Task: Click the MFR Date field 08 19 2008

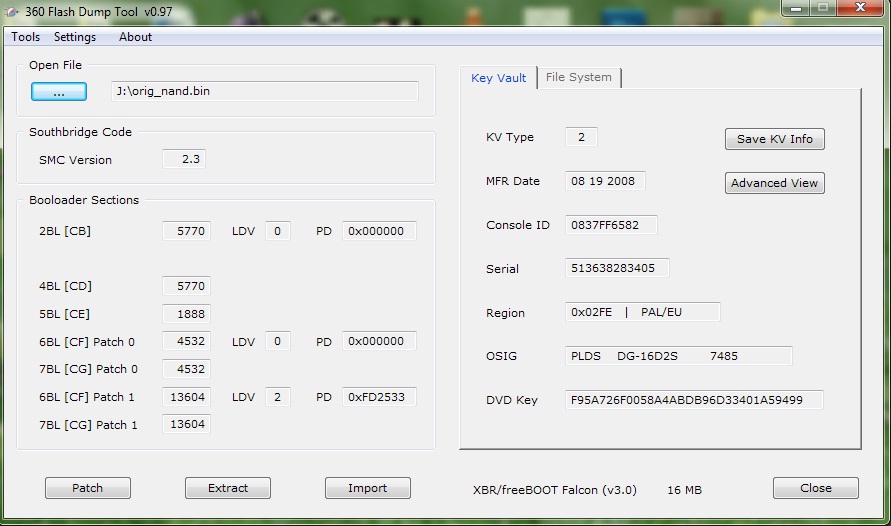Action: (x=605, y=181)
